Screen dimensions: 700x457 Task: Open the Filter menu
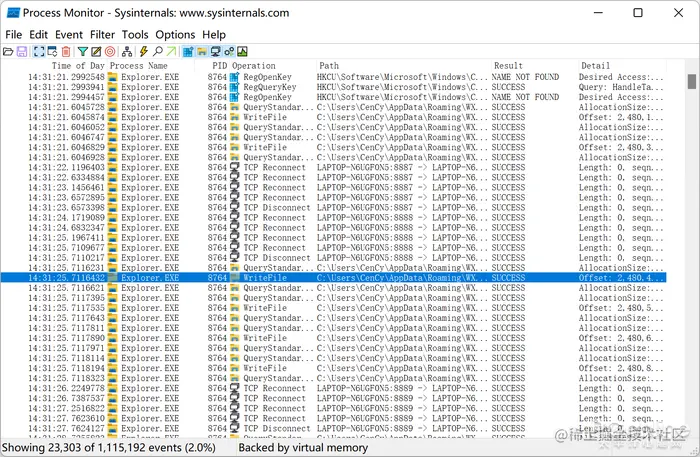(x=102, y=35)
